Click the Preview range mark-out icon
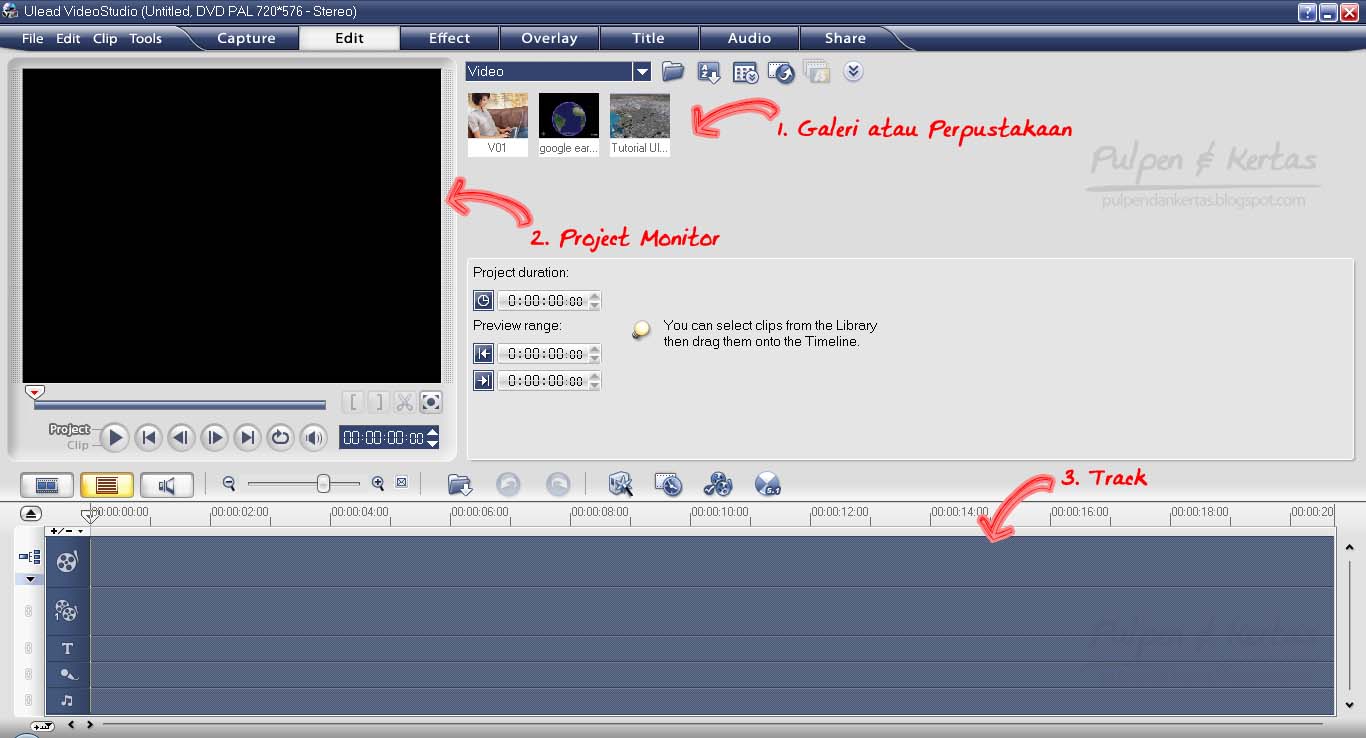The width and height of the screenshot is (1366, 738). point(484,380)
